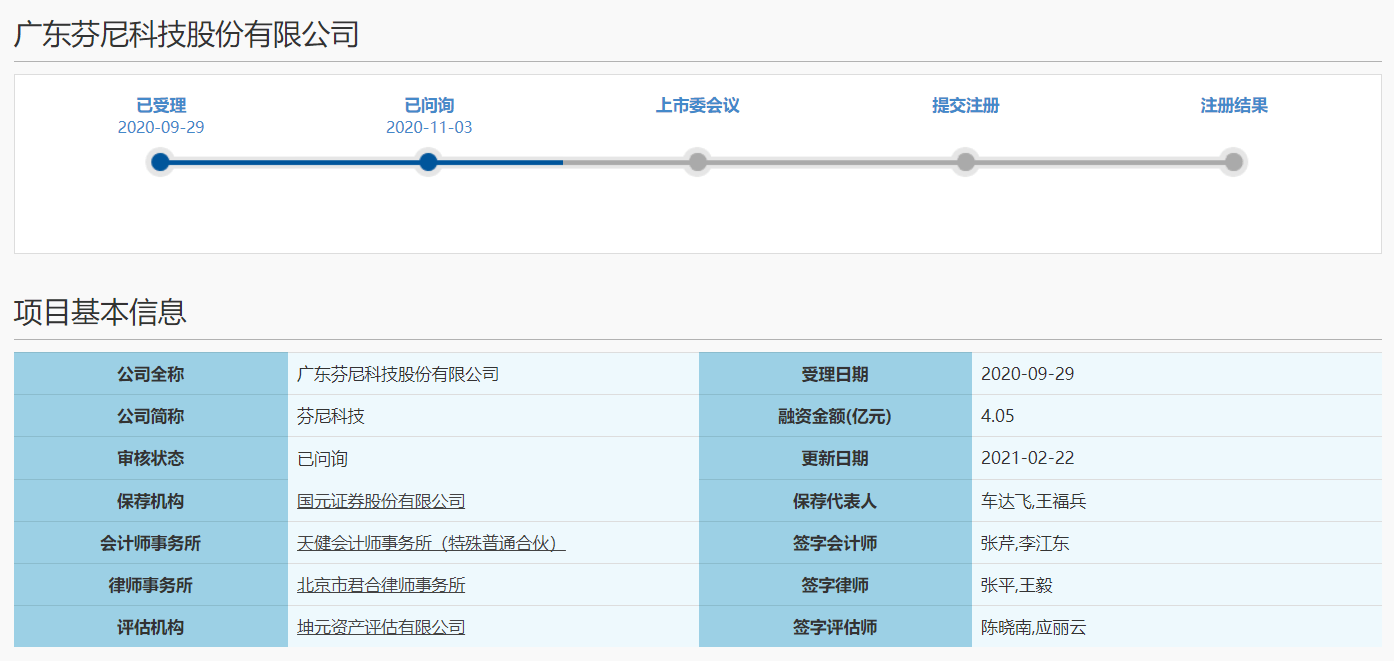Click the 上市委会议 stage marker dot
This screenshot has width=1394, height=661.
click(x=697, y=162)
